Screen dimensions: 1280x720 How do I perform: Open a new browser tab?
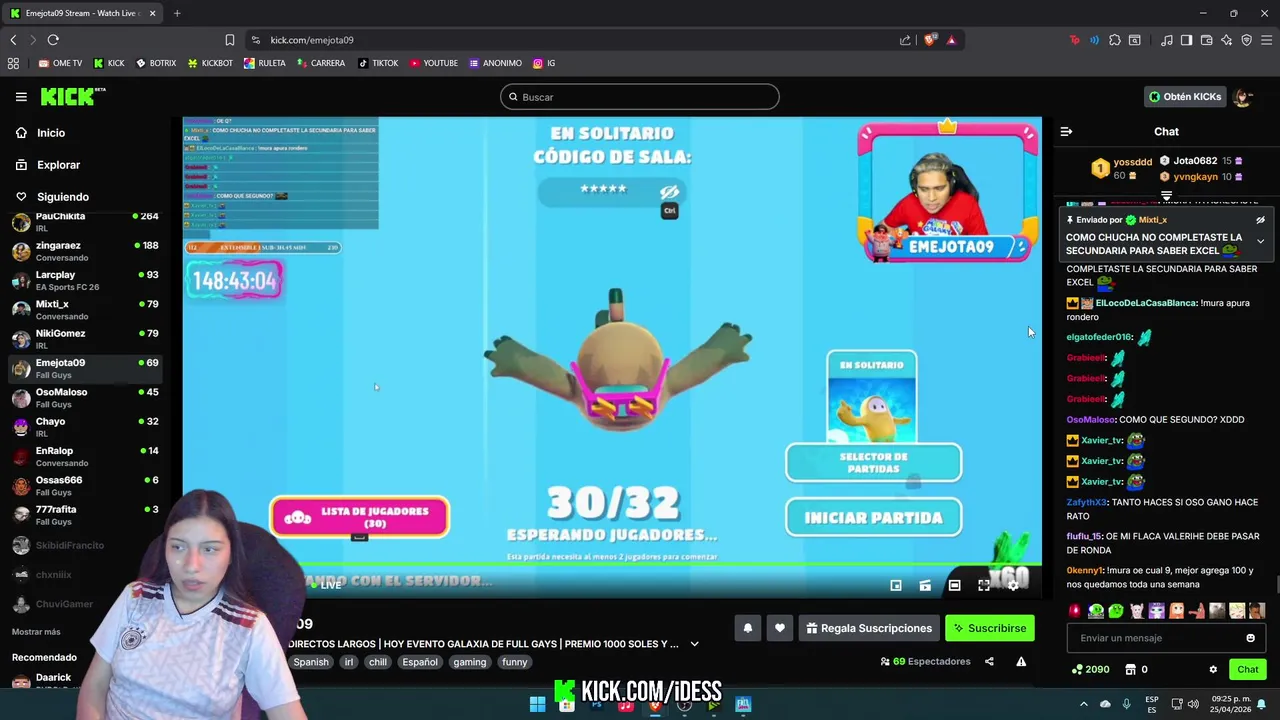tap(177, 13)
